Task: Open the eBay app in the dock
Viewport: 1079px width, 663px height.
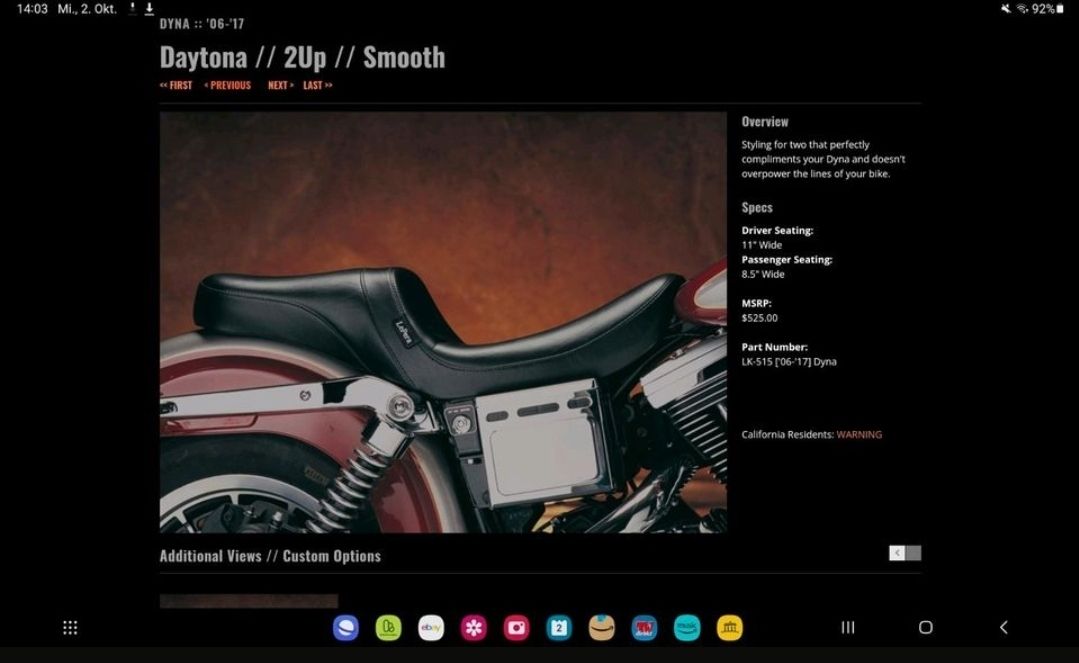Action: 431,628
